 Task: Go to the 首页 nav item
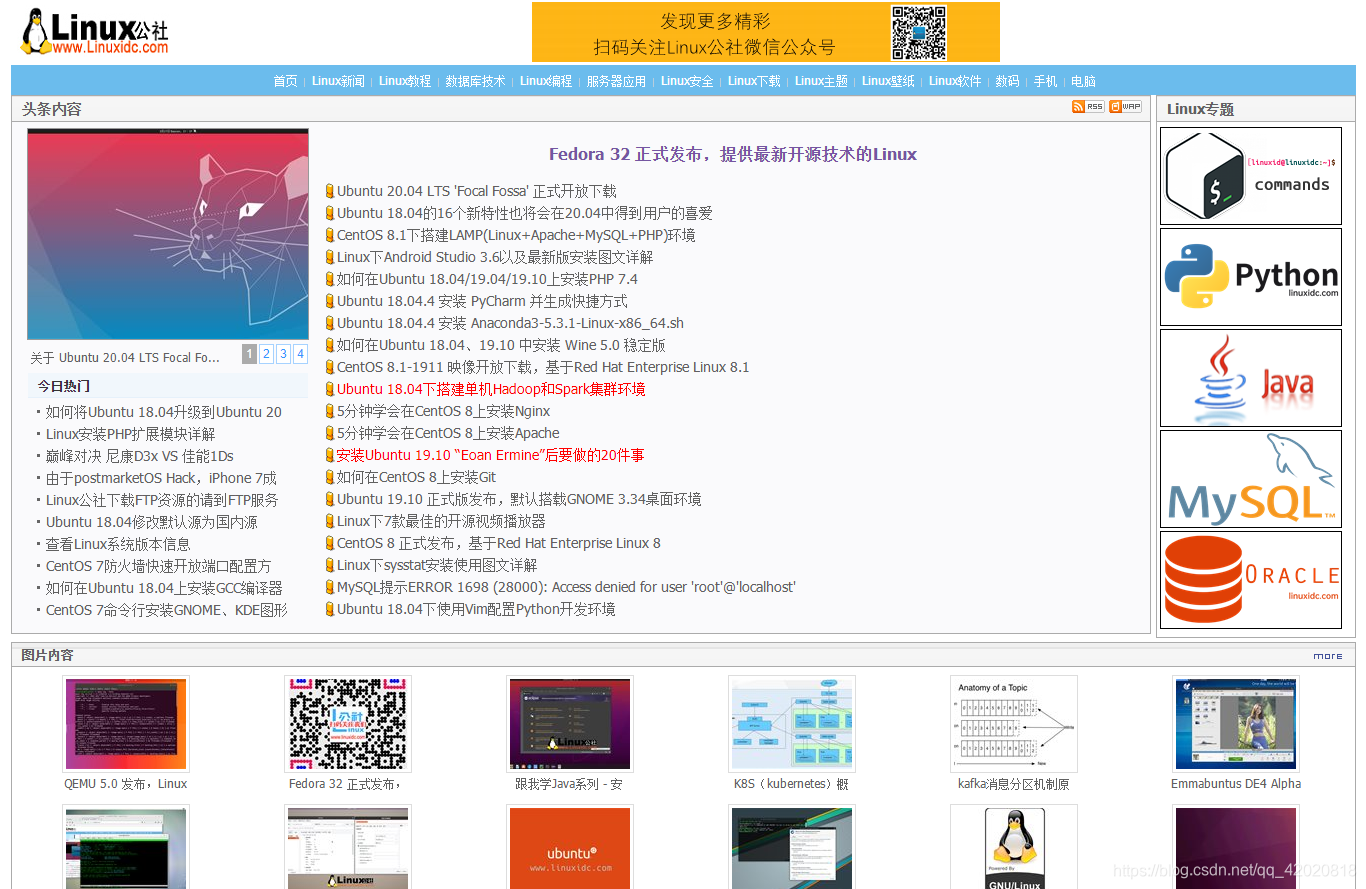coord(285,81)
